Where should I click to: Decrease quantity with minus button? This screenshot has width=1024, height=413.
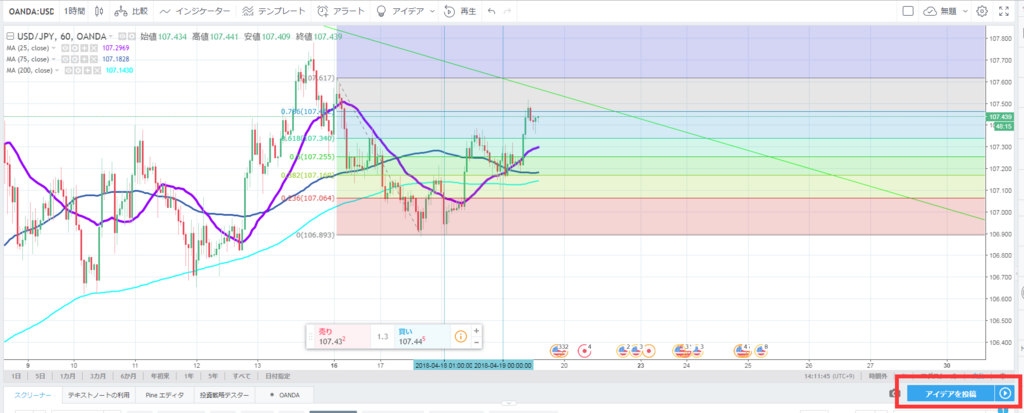coord(476,342)
